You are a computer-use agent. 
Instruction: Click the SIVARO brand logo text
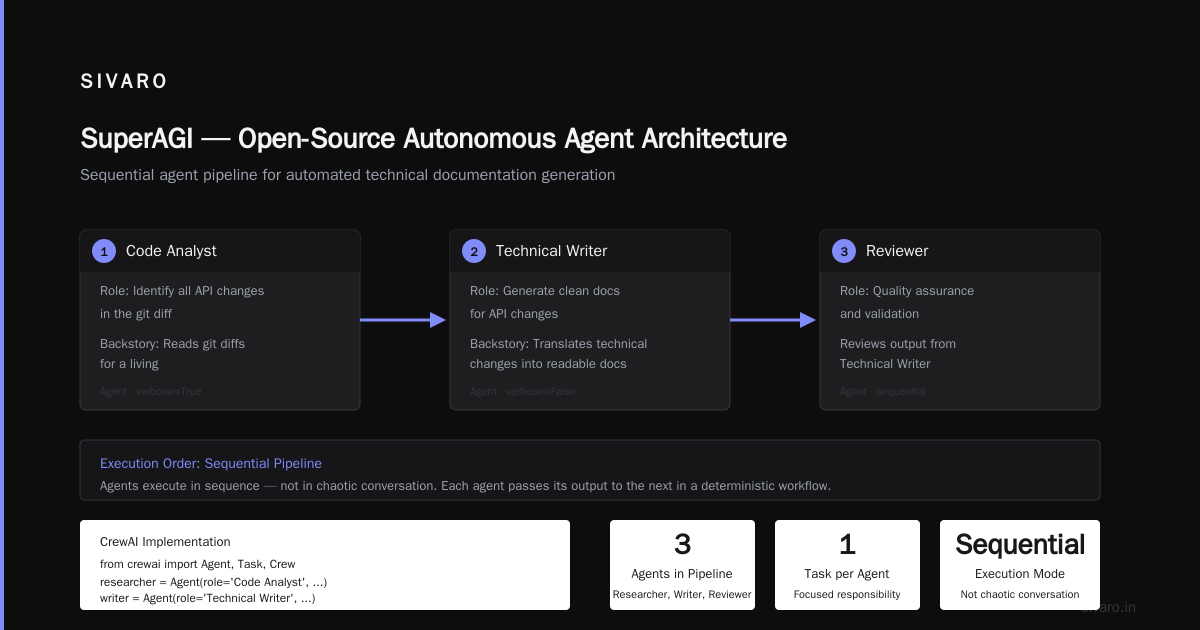coord(124,82)
